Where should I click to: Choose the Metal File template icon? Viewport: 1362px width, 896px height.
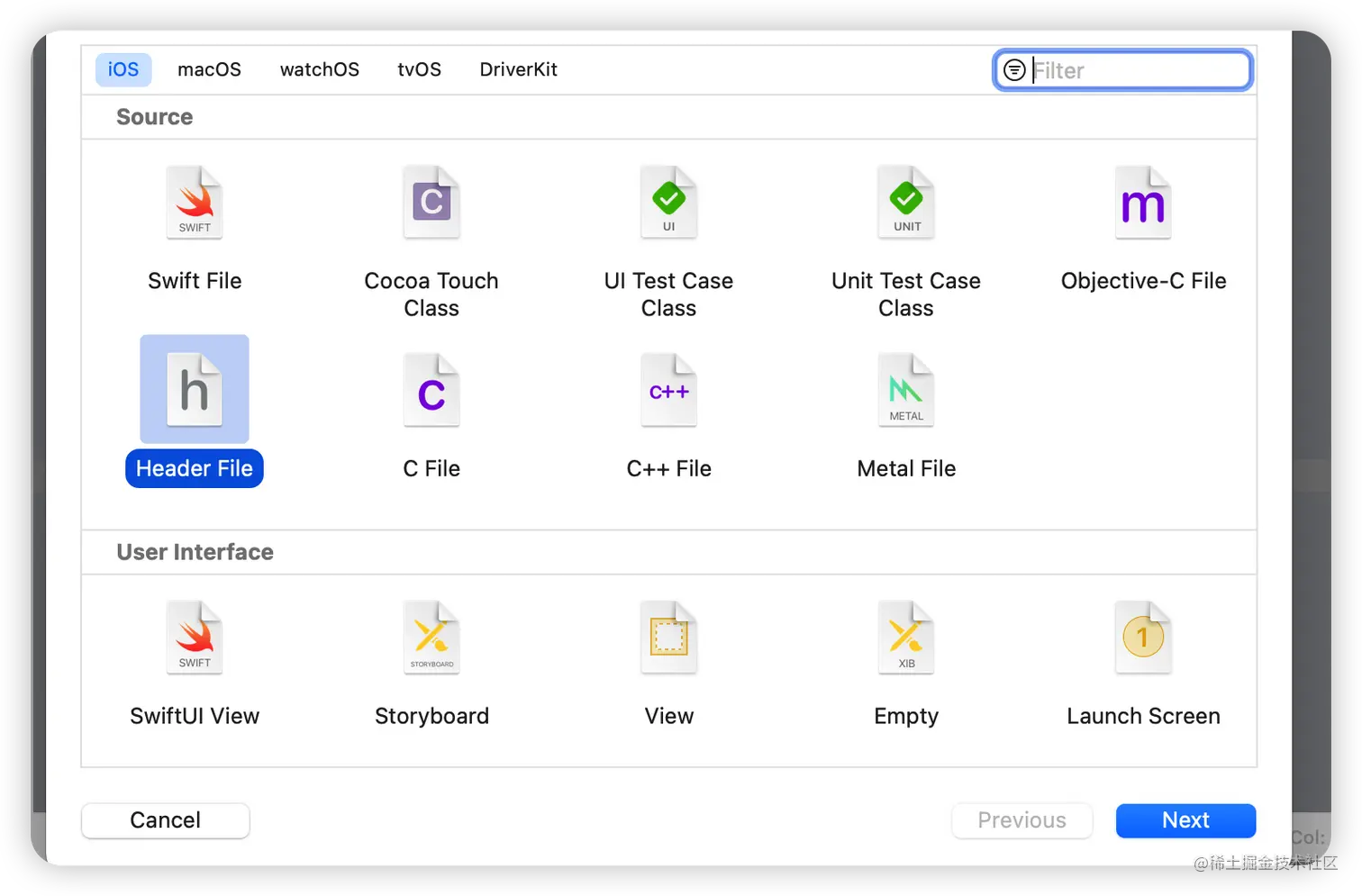[906, 390]
